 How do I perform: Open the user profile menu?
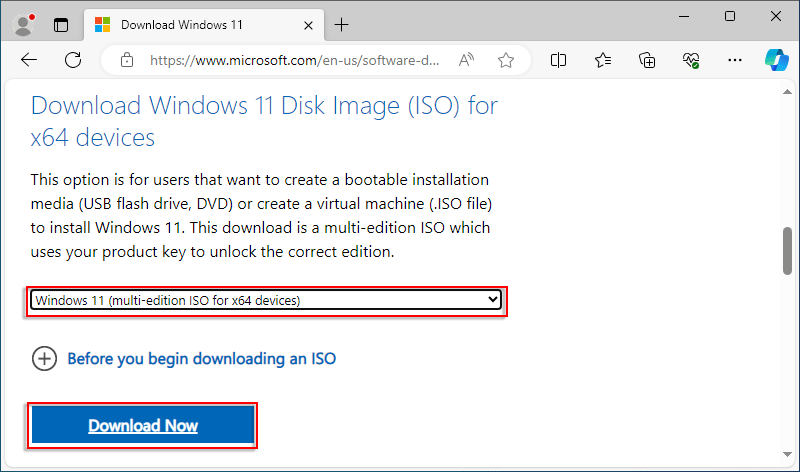[x=24, y=24]
